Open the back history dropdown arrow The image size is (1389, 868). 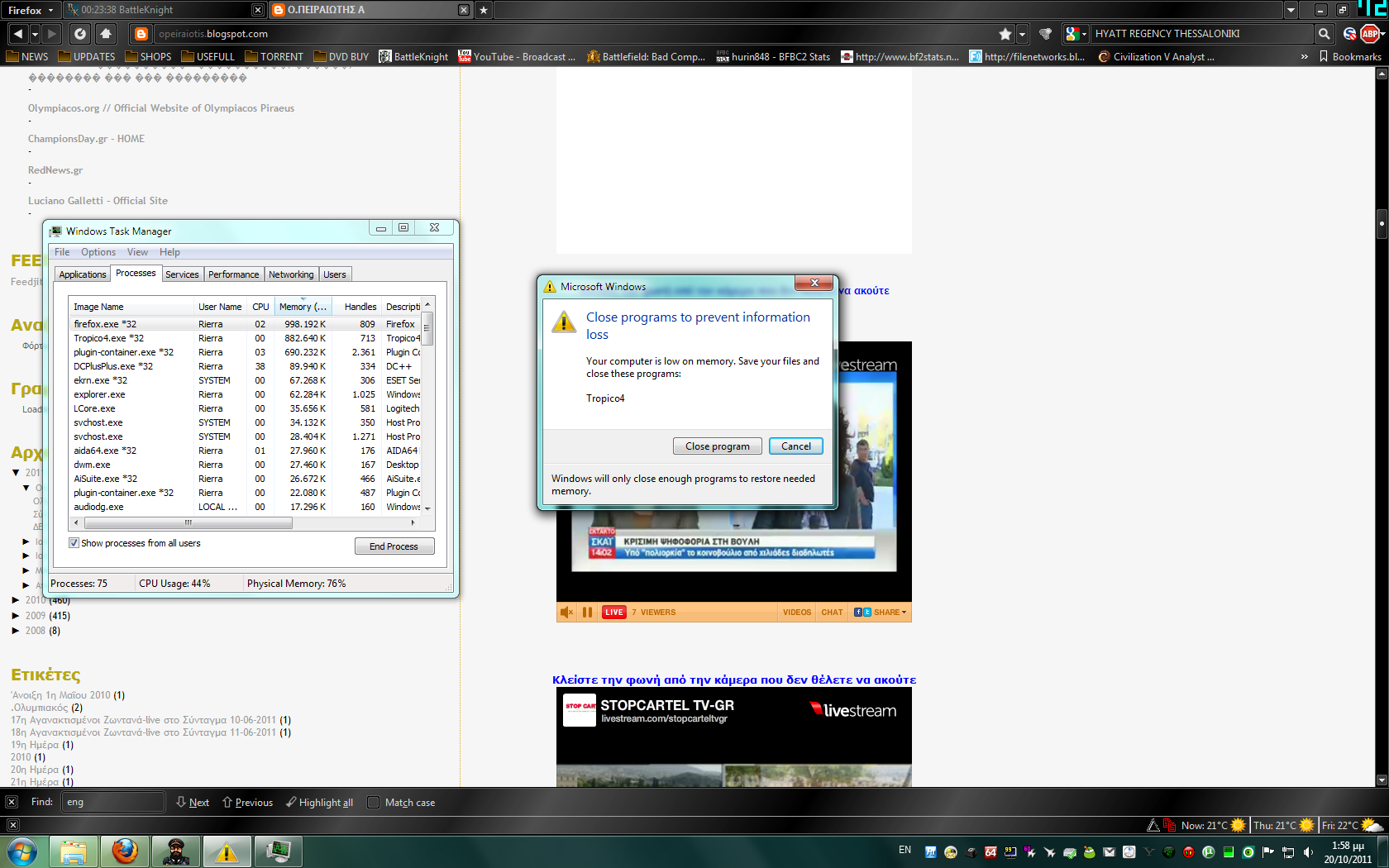35,34
